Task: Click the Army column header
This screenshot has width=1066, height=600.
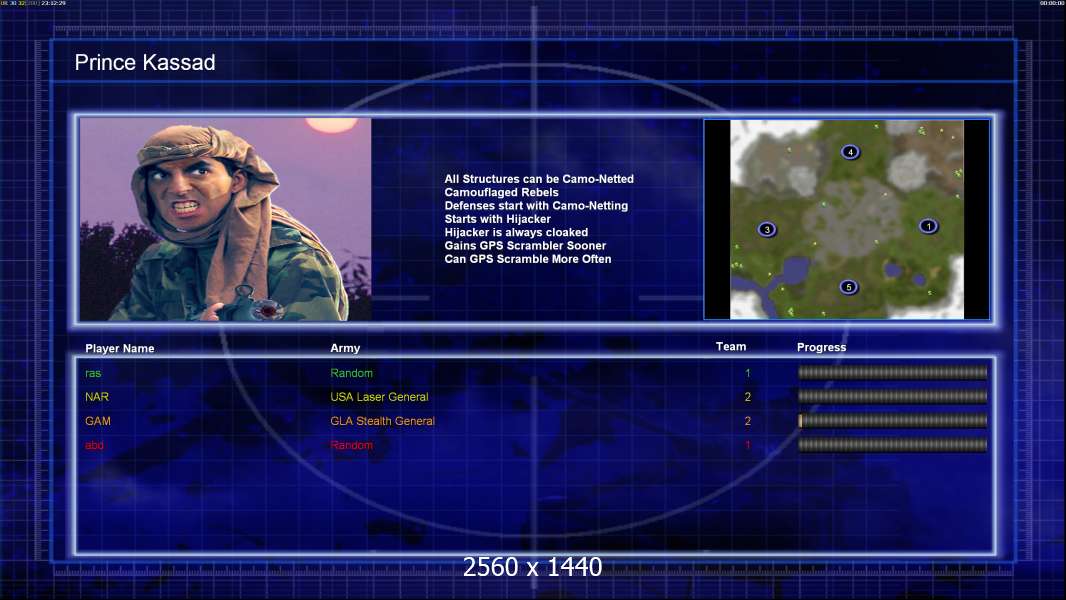Action: click(x=345, y=348)
